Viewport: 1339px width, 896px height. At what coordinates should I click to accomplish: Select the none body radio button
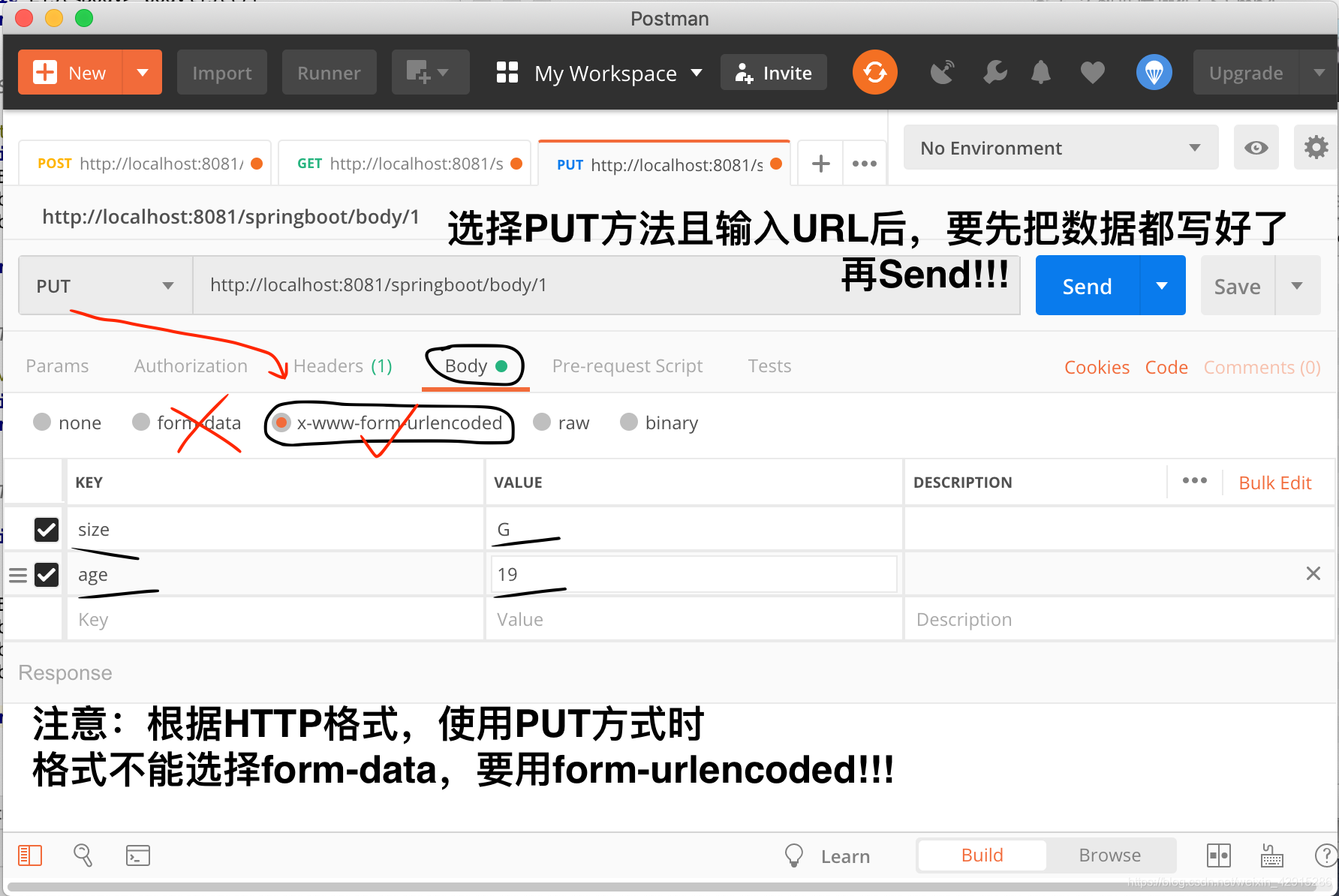[42, 422]
